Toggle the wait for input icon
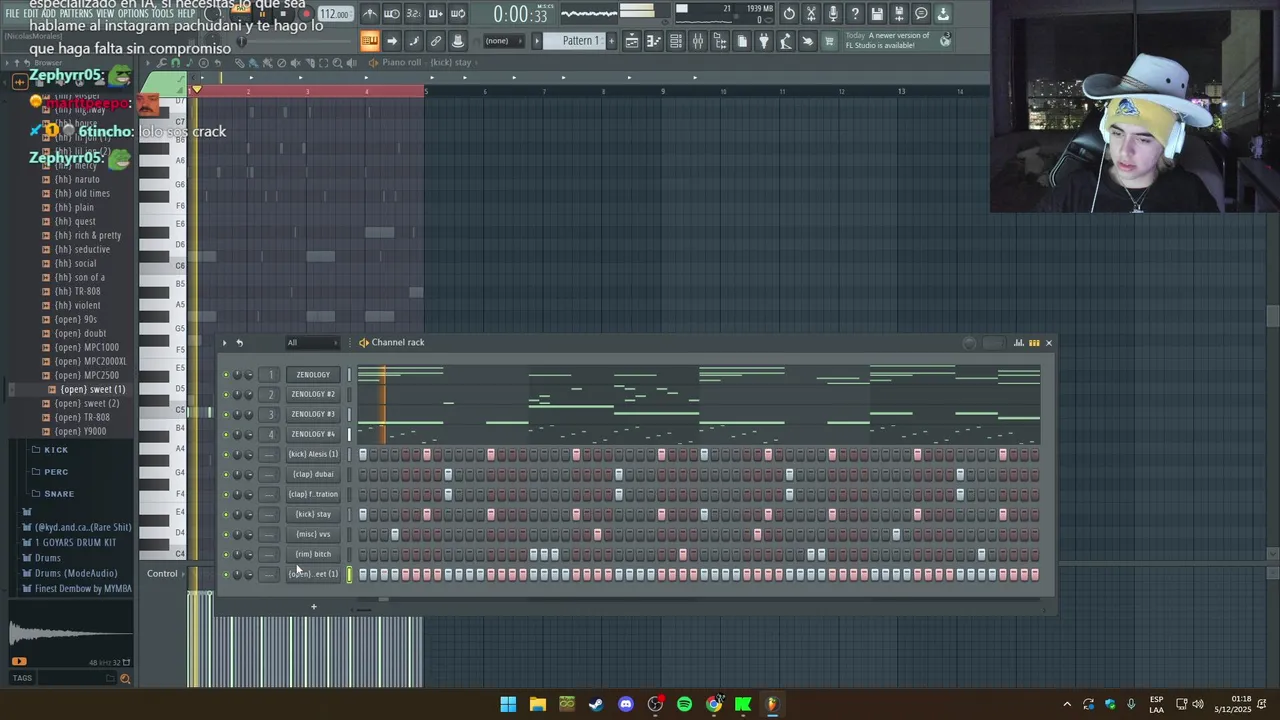1280x720 pixels. pos(392,14)
